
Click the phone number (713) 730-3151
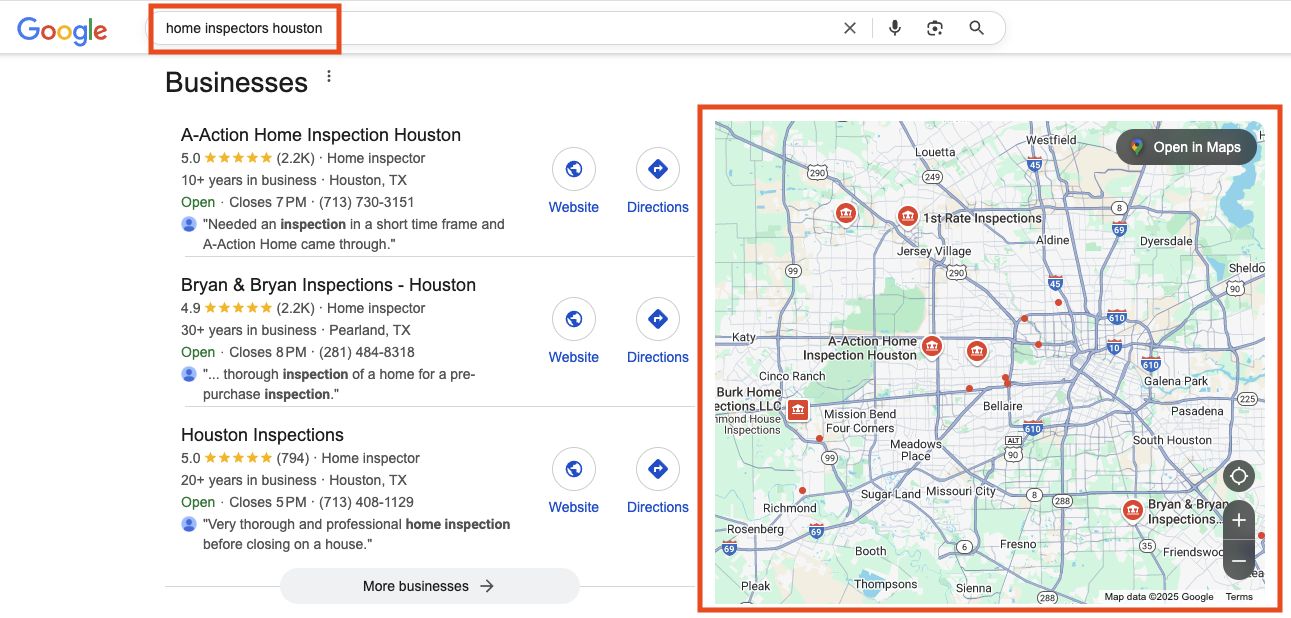coord(367,202)
